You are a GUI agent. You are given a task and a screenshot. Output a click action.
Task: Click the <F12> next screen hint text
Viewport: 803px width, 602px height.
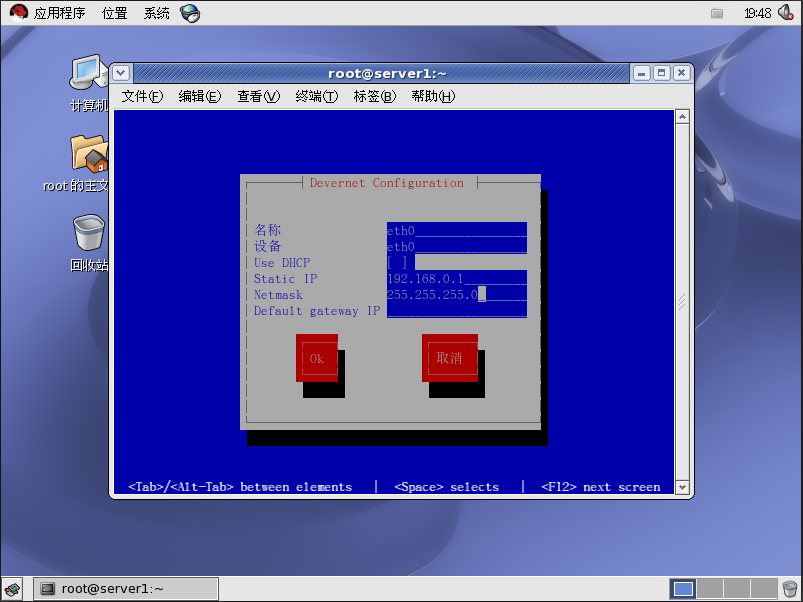click(601, 487)
